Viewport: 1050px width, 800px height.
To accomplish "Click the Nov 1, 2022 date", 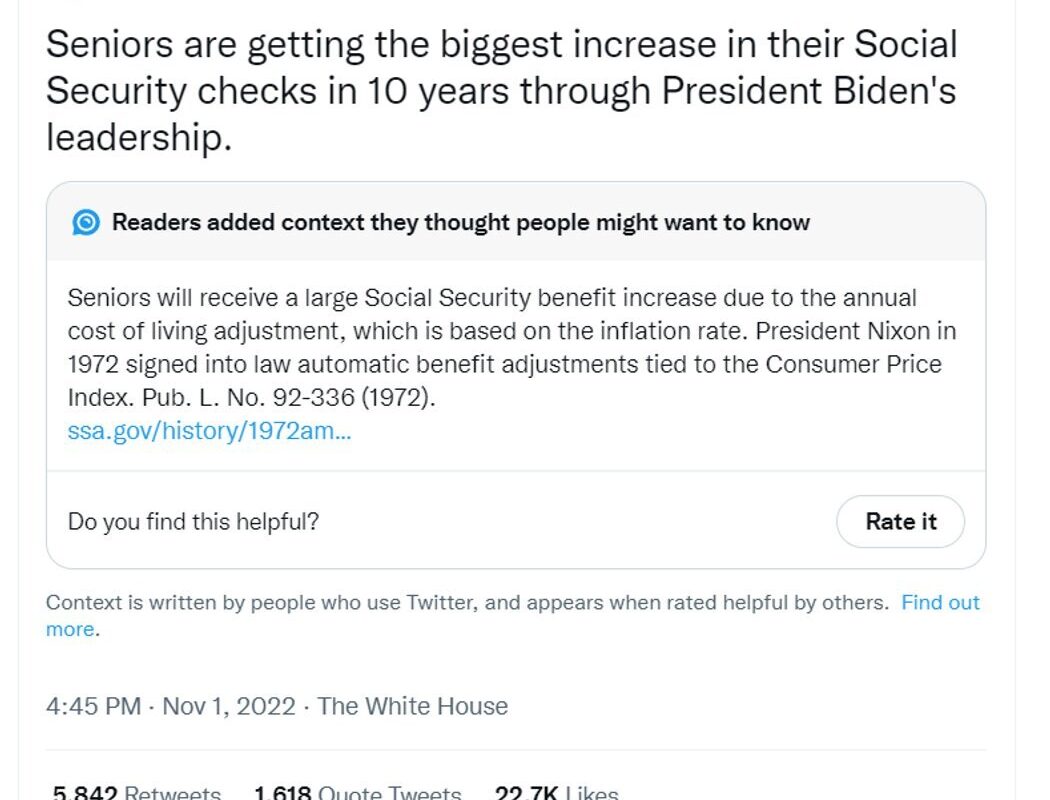I will click(228, 706).
